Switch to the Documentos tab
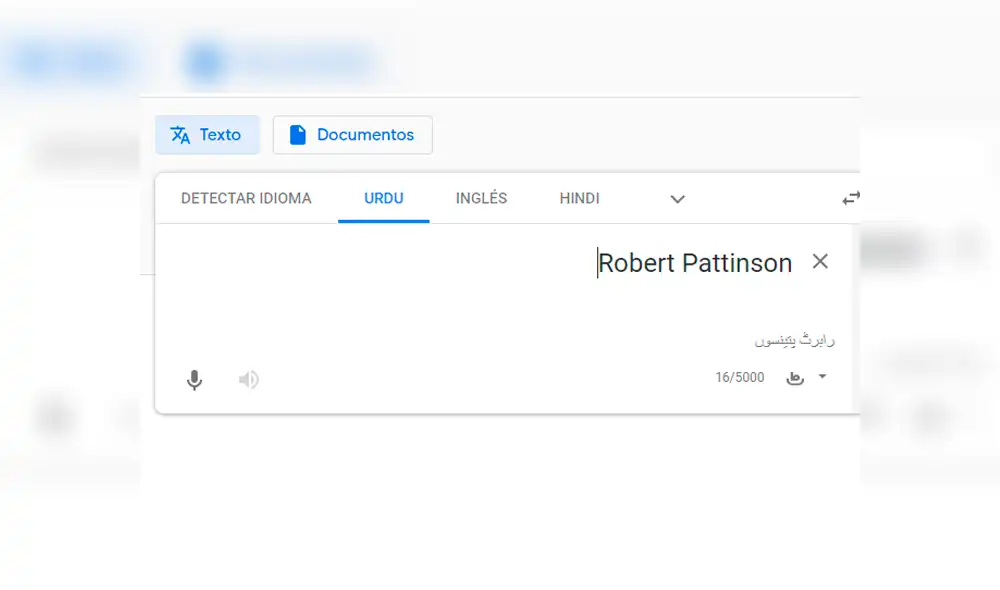Image resolution: width=1000 pixels, height=590 pixels. pos(352,134)
